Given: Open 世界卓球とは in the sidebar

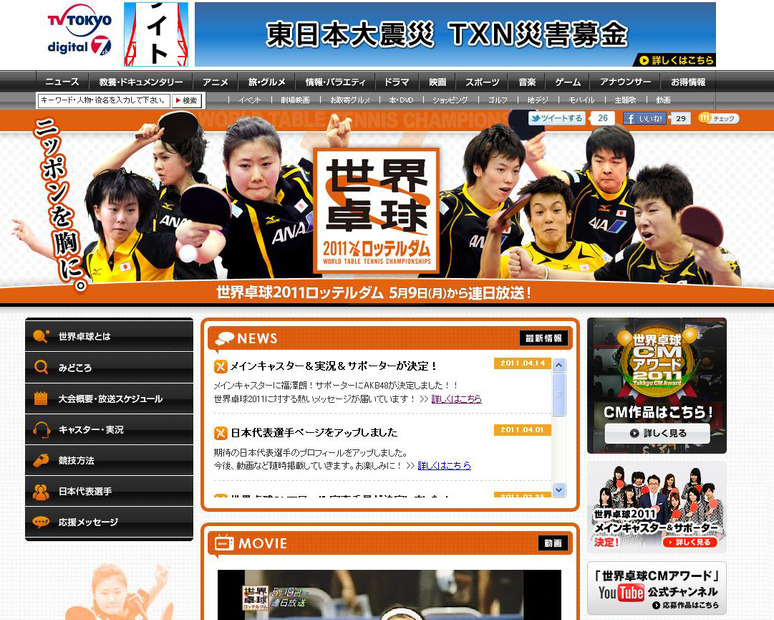Looking at the screenshot, I should 109,336.
